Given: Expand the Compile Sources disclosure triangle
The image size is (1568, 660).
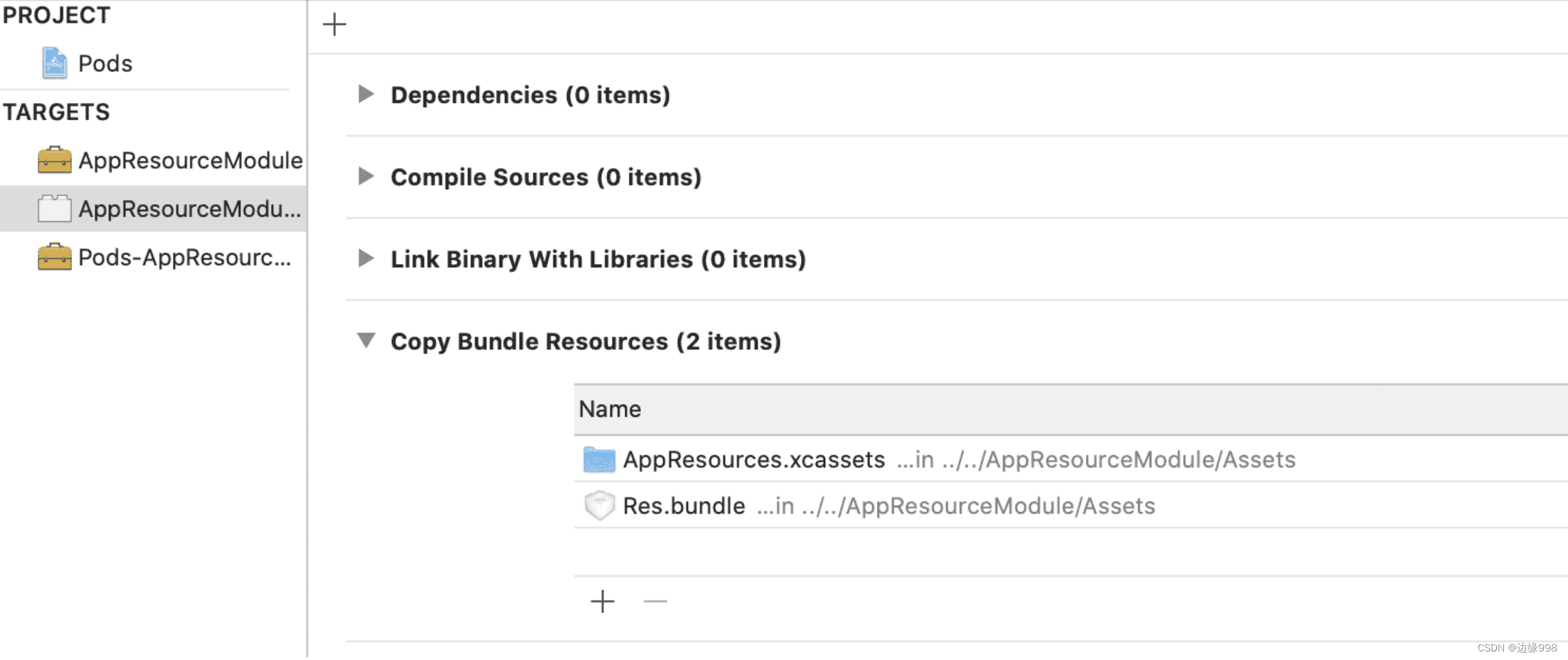Looking at the screenshot, I should tap(366, 176).
